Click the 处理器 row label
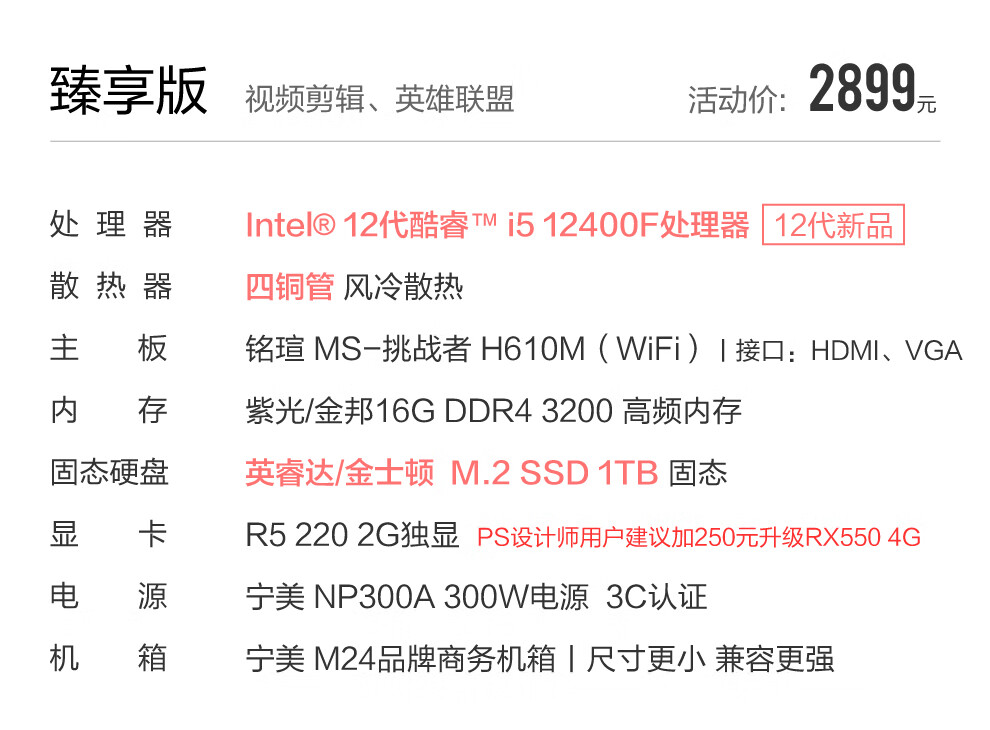This screenshot has height=730, width=990. tap(110, 225)
